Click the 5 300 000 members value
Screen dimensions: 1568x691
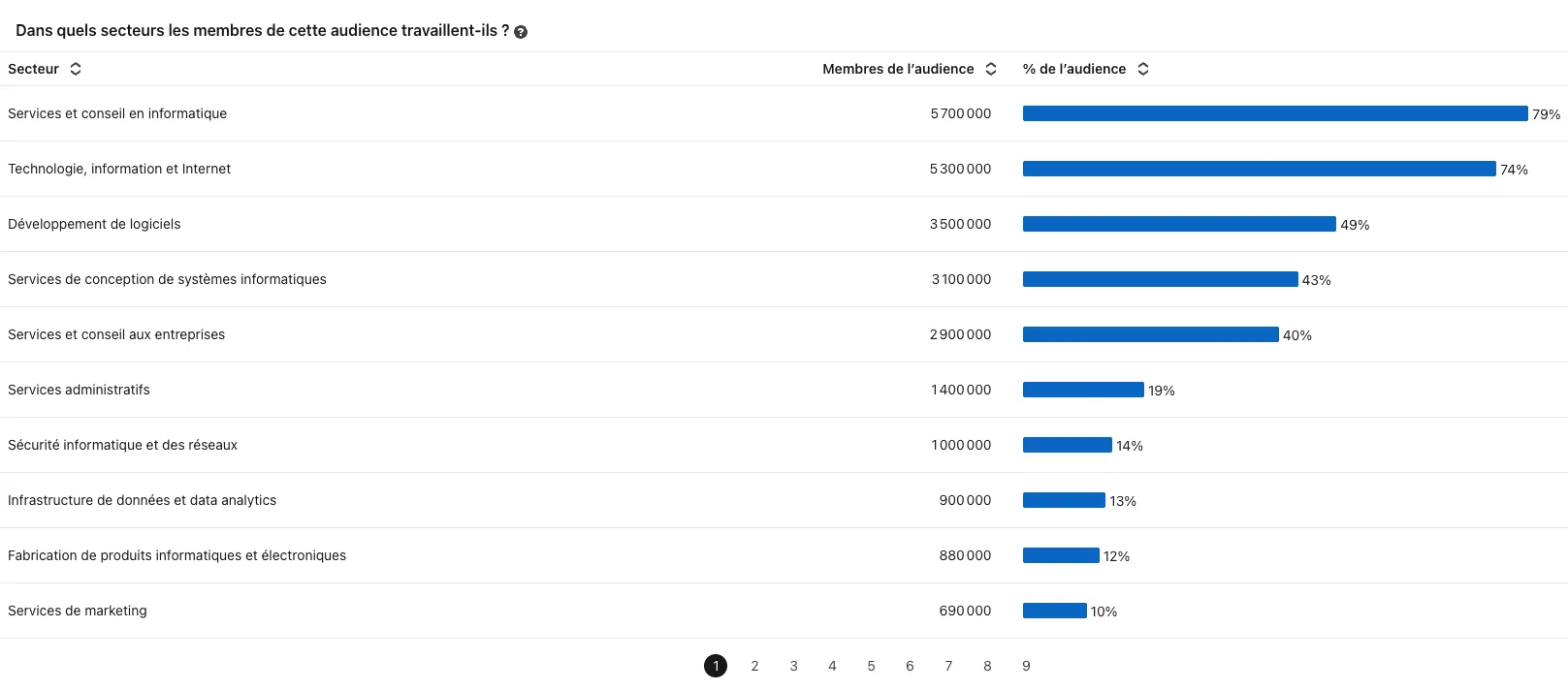coord(961,169)
